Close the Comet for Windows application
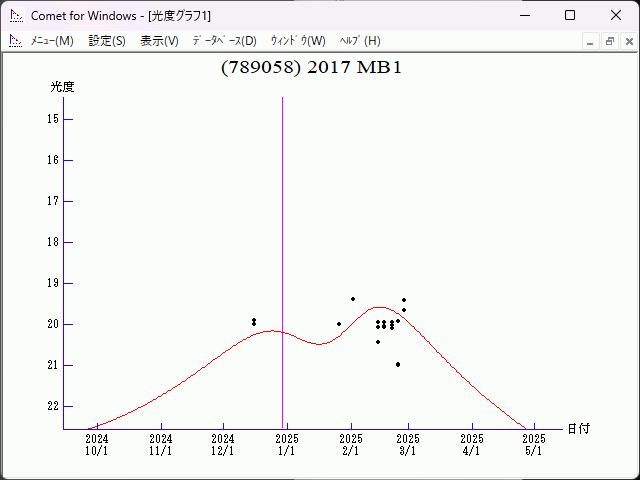 click(616, 15)
